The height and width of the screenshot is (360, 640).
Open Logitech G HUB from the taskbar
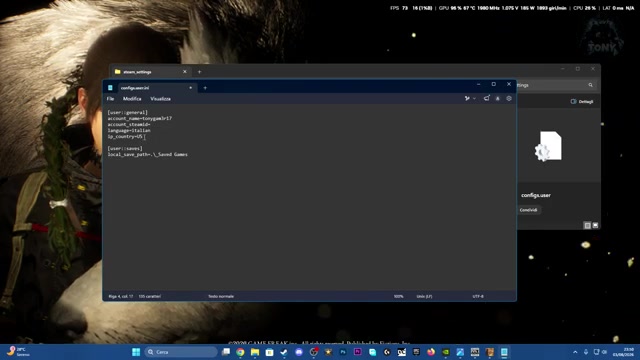[387, 352]
